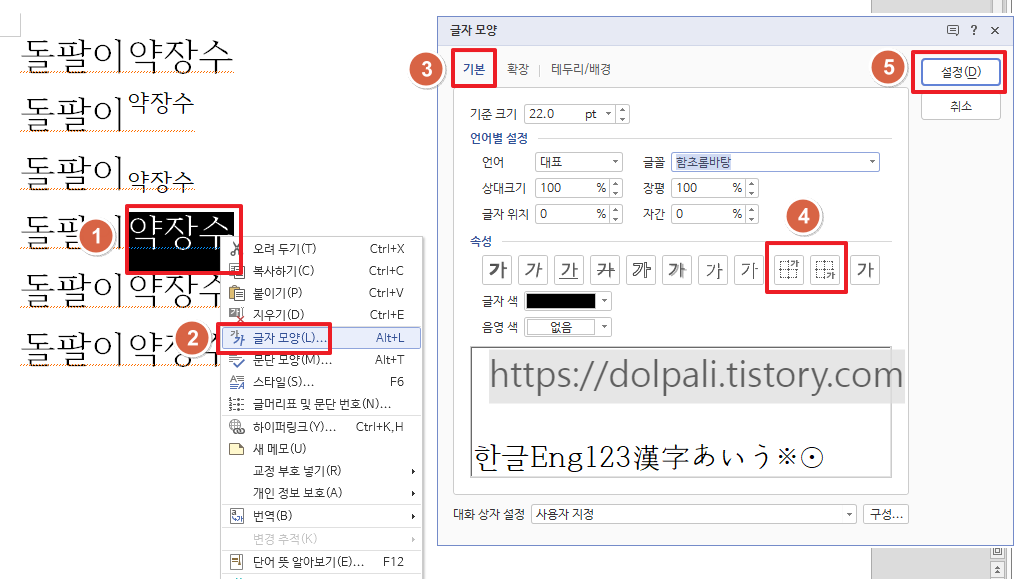This screenshot has height=579, width=1014.
Task: Increase 자간 with up arrow
Action: click(x=751, y=210)
